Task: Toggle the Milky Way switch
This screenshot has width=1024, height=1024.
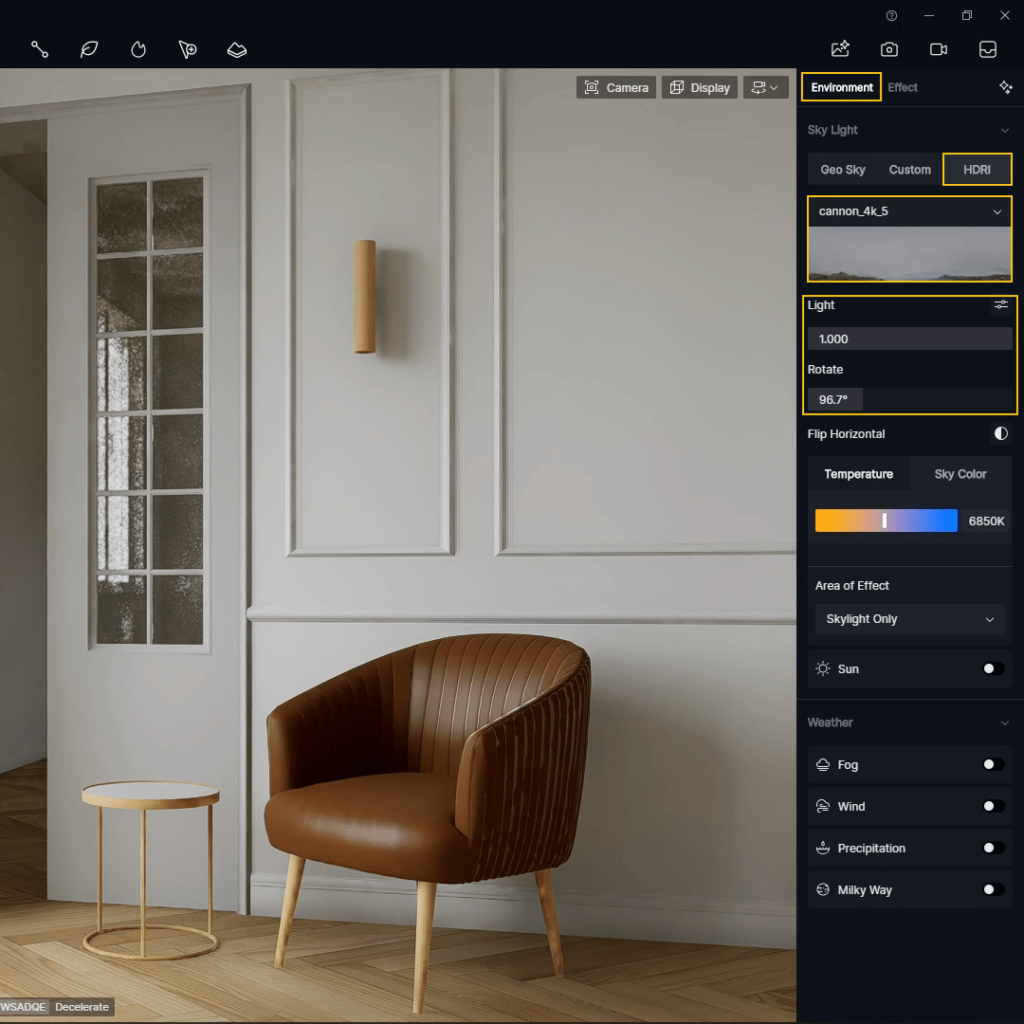Action: click(x=993, y=890)
